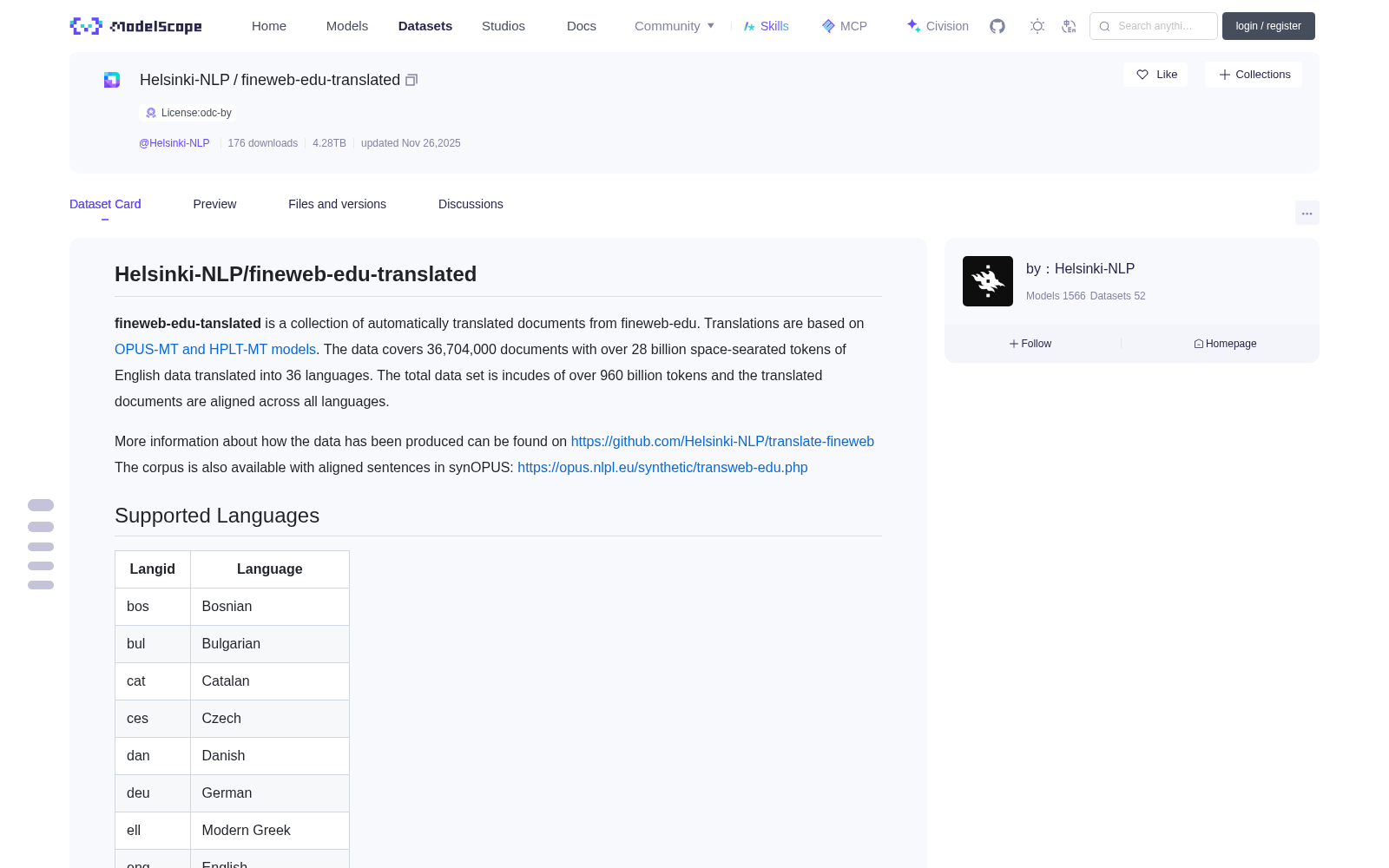Jump to section via first outline marker
1389x868 pixels.
[x=41, y=505]
